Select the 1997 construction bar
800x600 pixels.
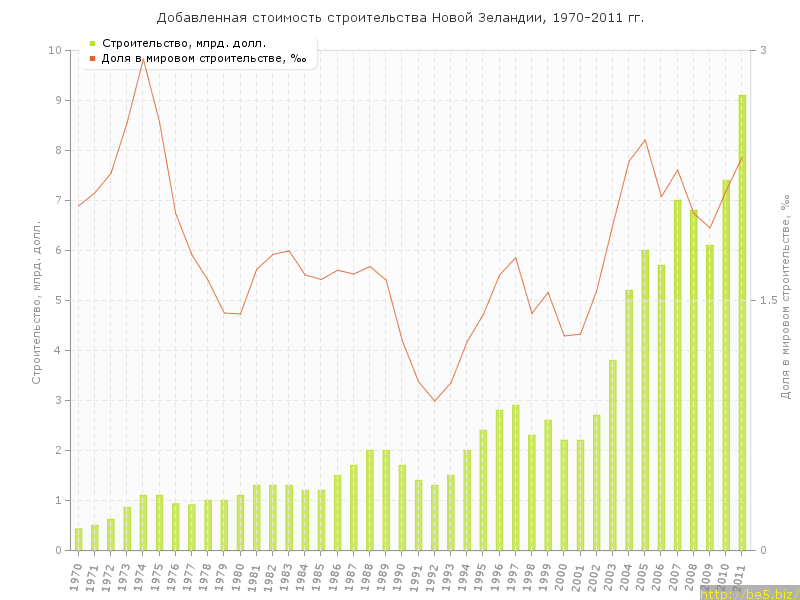coord(515,478)
